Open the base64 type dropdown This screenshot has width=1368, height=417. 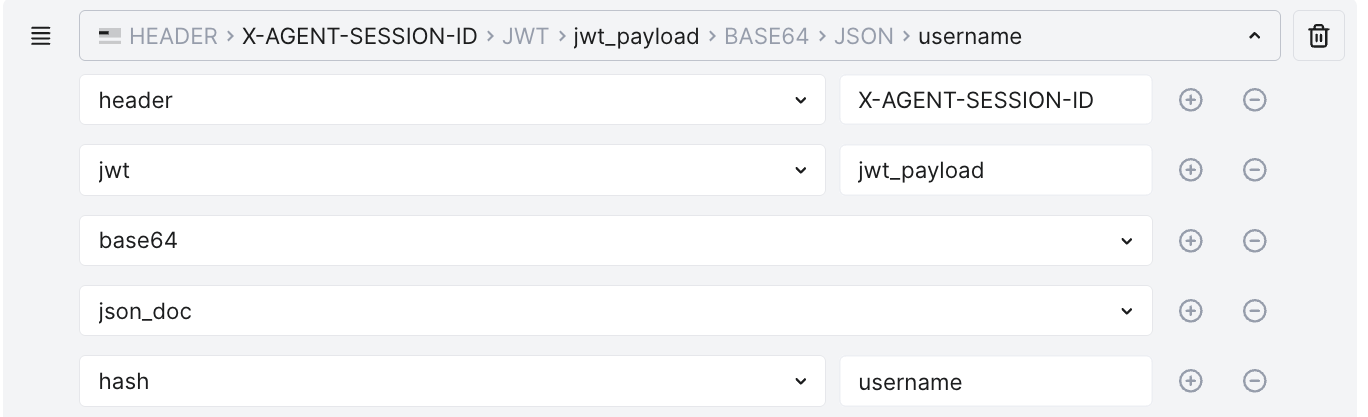point(615,241)
